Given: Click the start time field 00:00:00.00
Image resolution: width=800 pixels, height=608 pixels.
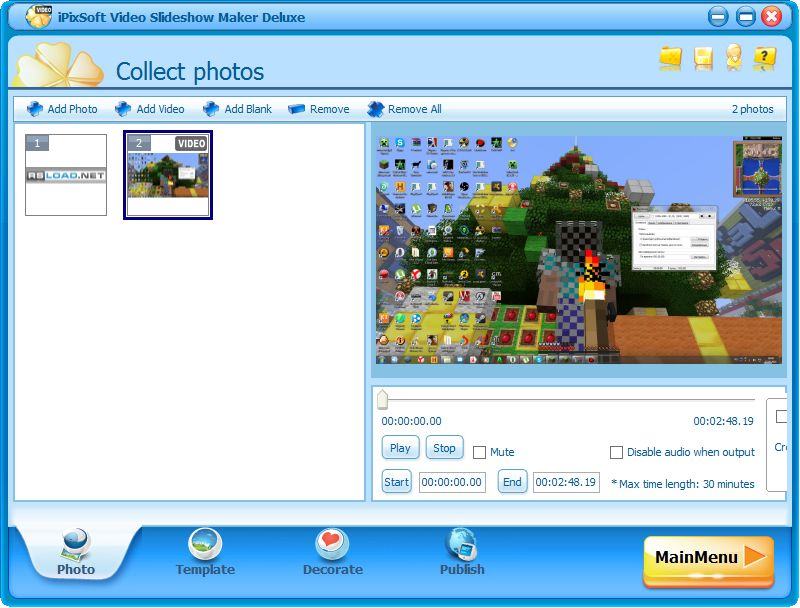Looking at the screenshot, I should click(452, 482).
